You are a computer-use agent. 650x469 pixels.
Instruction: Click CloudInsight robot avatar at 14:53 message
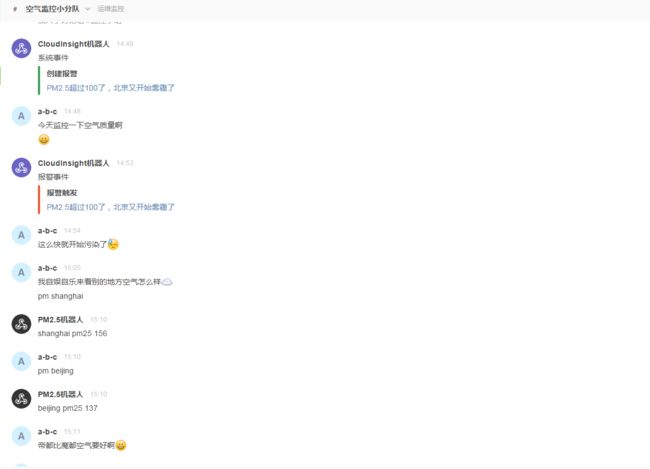pyautogui.click(x=21, y=168)
